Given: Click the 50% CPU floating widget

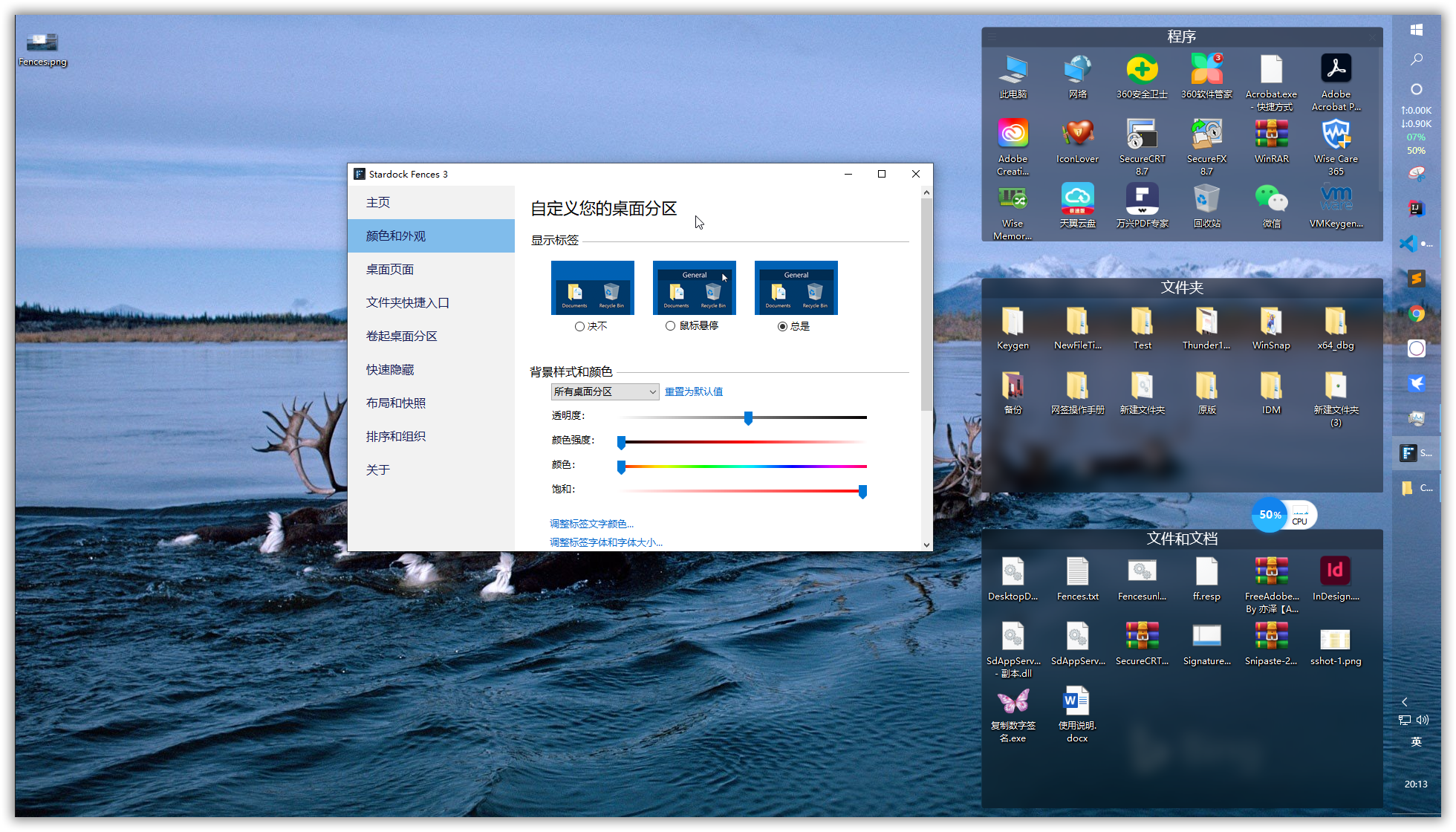Looking at the screenshot, I should 1284,515.
